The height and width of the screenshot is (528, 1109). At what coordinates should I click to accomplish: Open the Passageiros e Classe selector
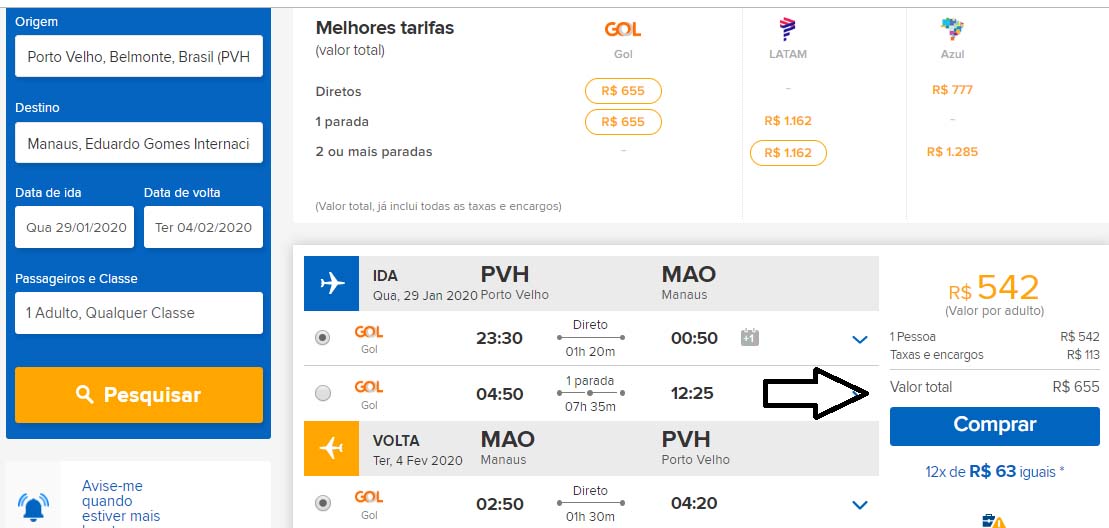click(139, 313)
